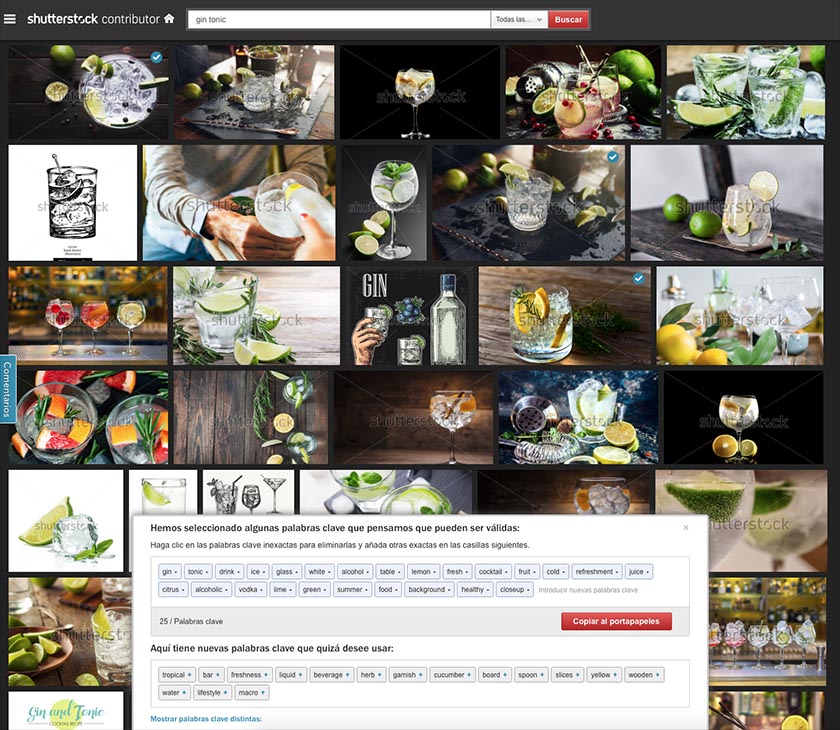840x730 pixels.
Task: Click the 'gin tonic' search field
Action: [338, 19]
